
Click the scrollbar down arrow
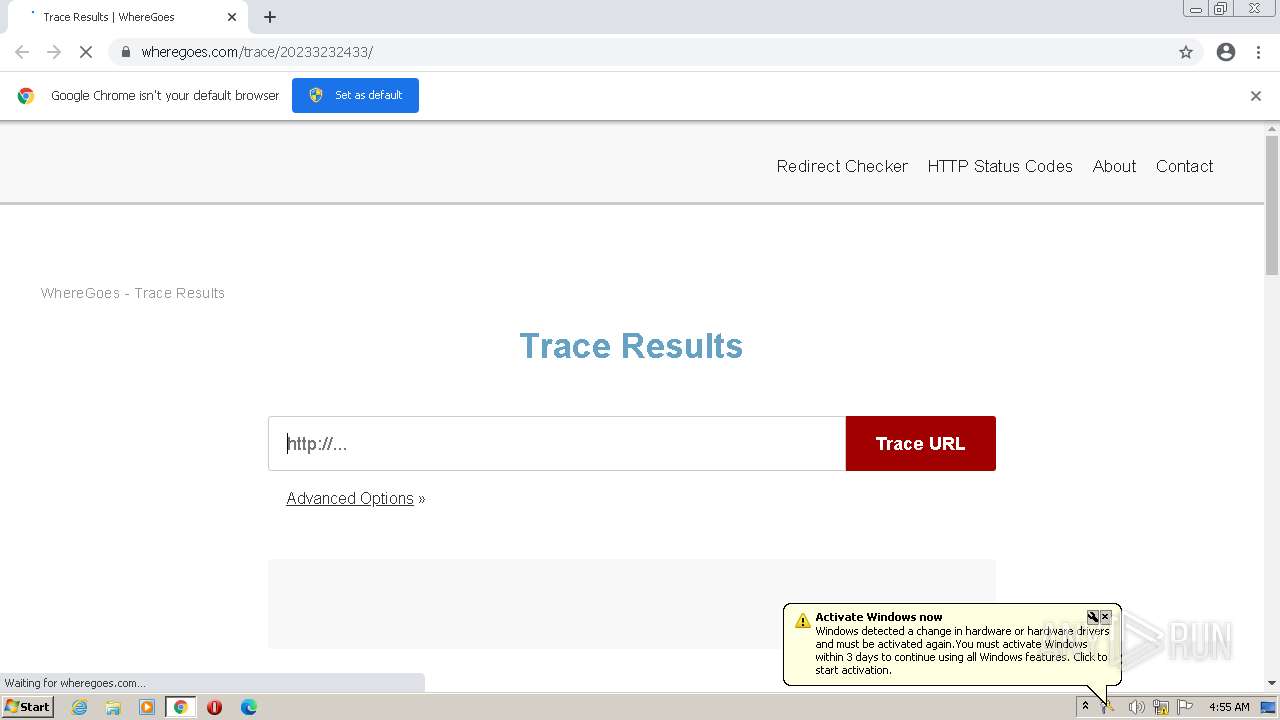[x=1272, y=683]
